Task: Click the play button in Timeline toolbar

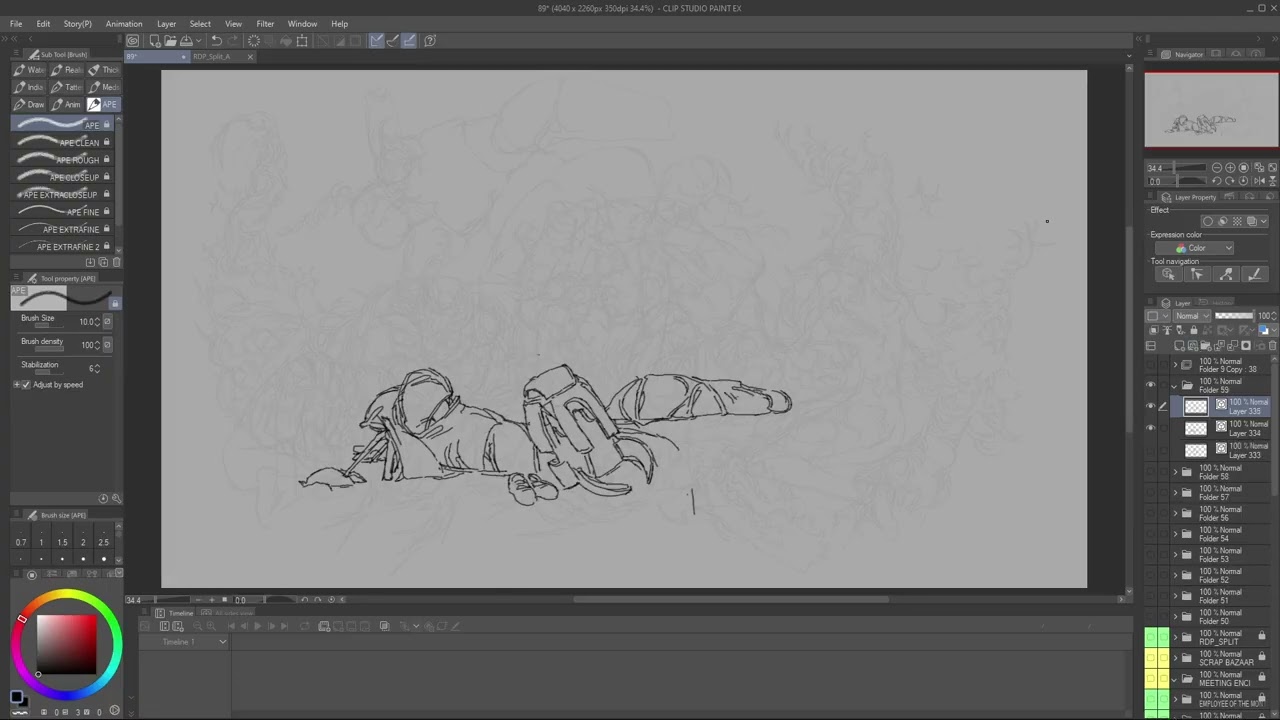Action: 257,626
